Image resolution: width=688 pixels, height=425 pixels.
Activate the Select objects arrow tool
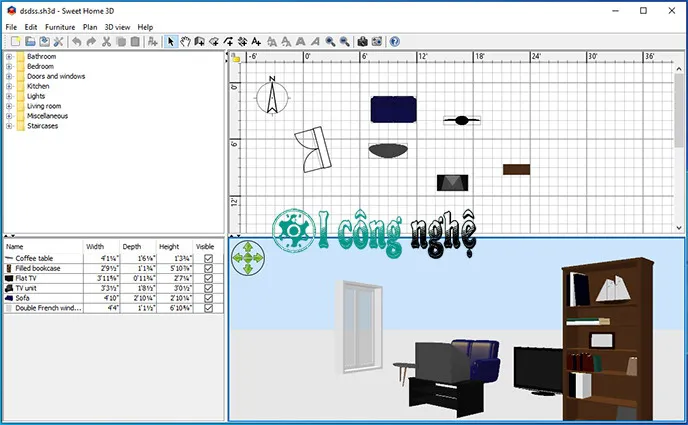click(171, 42)
